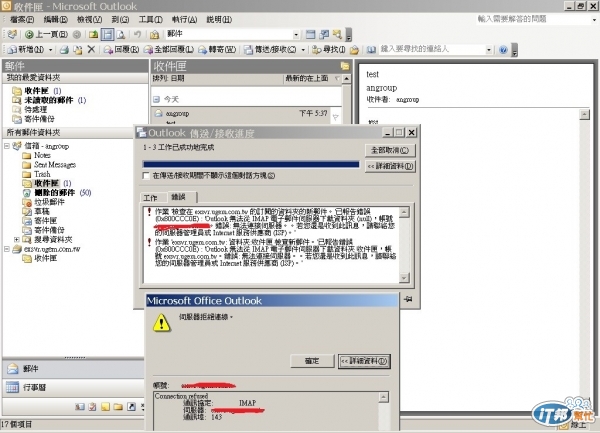This screenshot has width=600, height=433.
Task: Toggle the reading pane toolbar icon
Action: click(108, 35)
